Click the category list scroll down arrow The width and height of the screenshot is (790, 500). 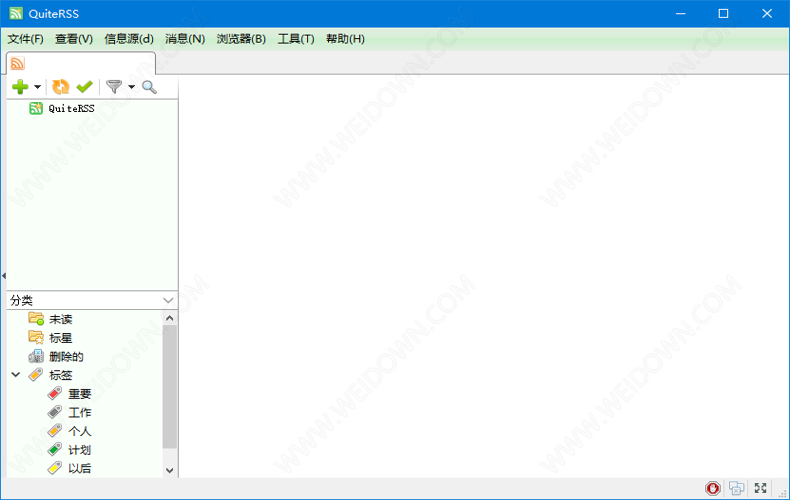pos(169,470)
